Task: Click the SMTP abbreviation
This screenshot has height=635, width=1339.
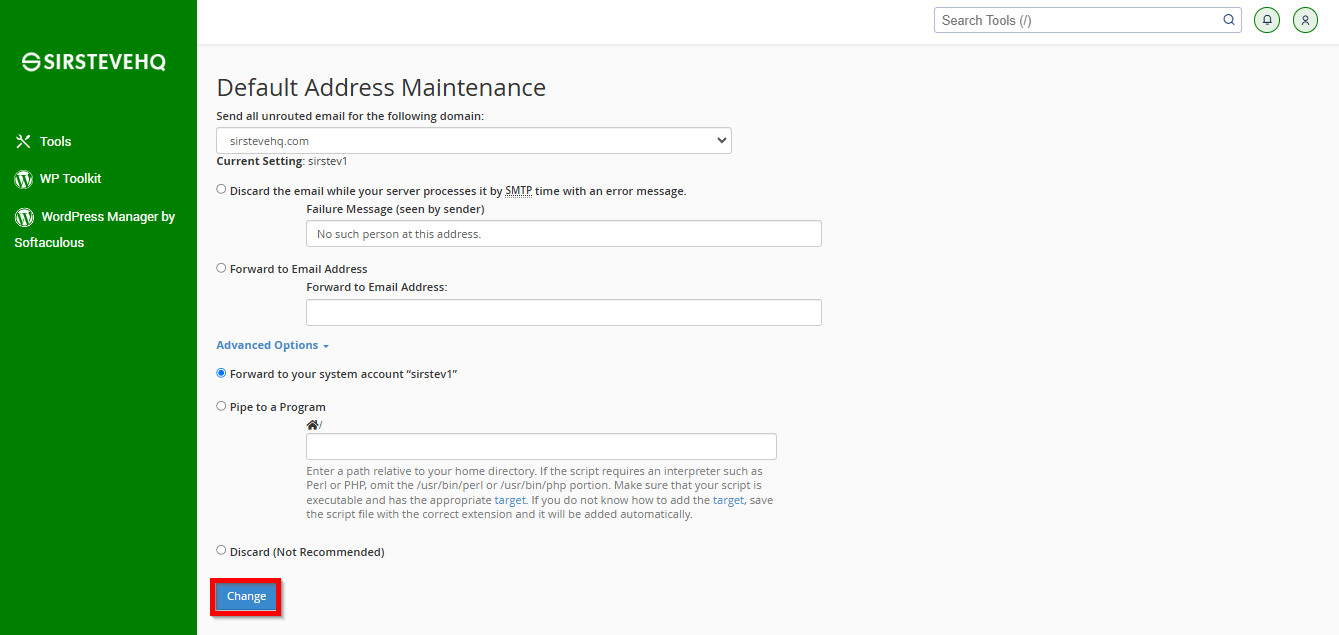Action: (519, 191)
